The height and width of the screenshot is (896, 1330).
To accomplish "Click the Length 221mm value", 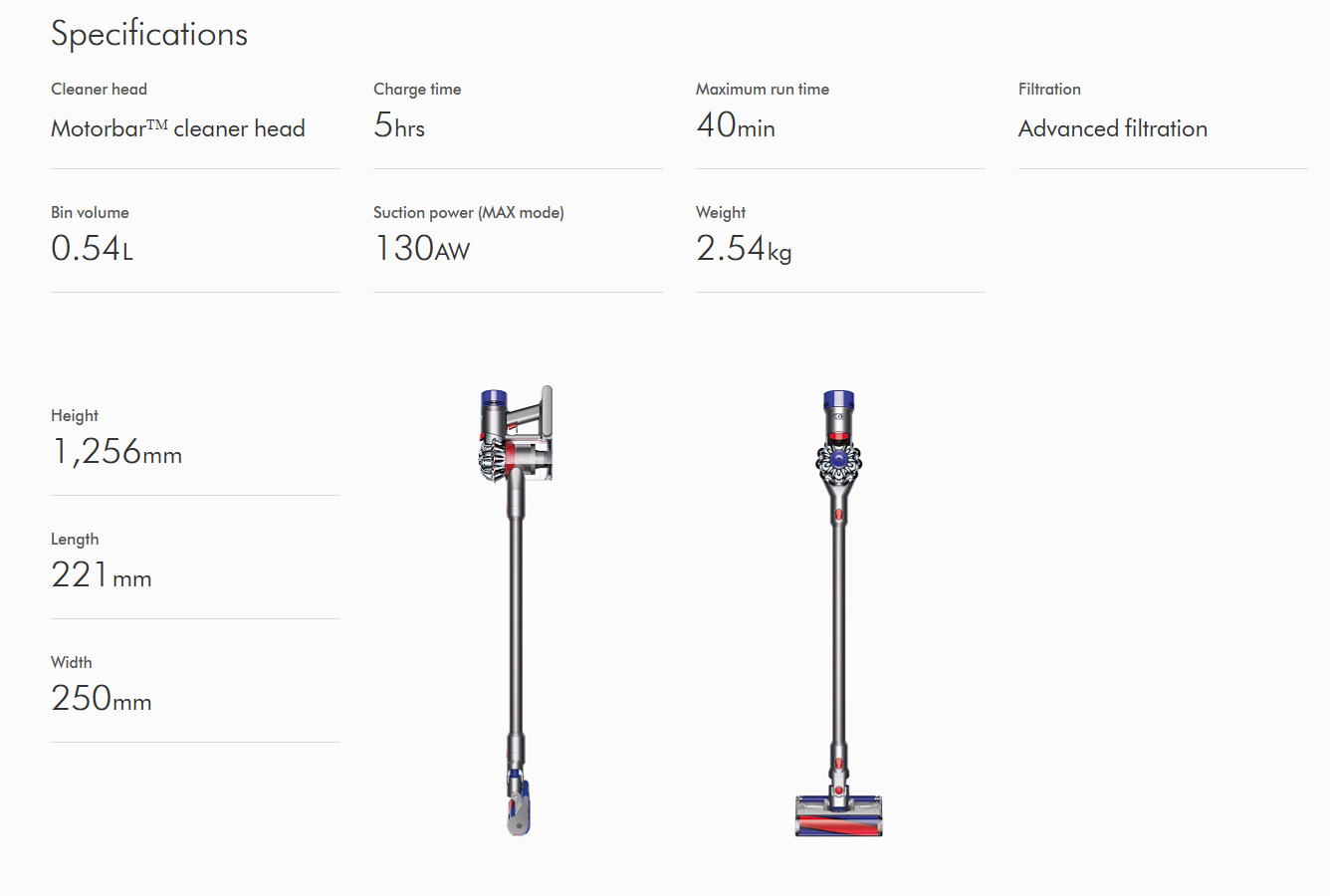I will 102,575.
